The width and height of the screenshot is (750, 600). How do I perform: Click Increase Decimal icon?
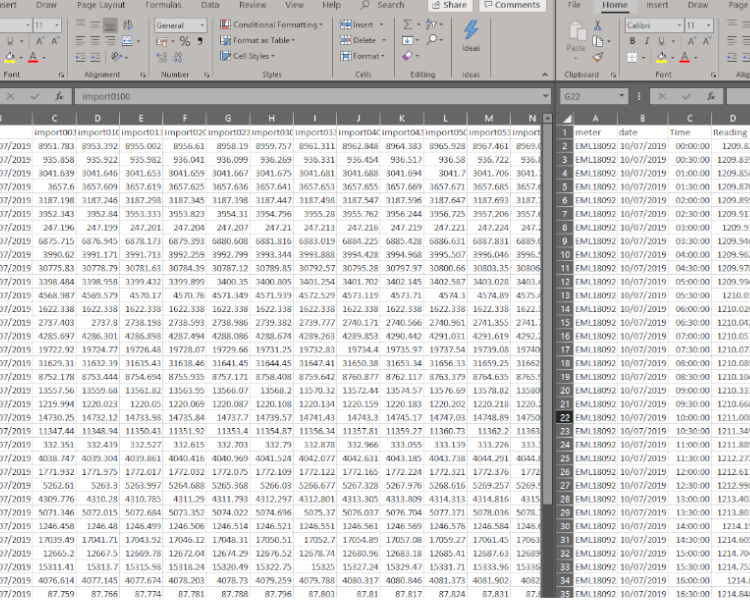pos(162,57)
